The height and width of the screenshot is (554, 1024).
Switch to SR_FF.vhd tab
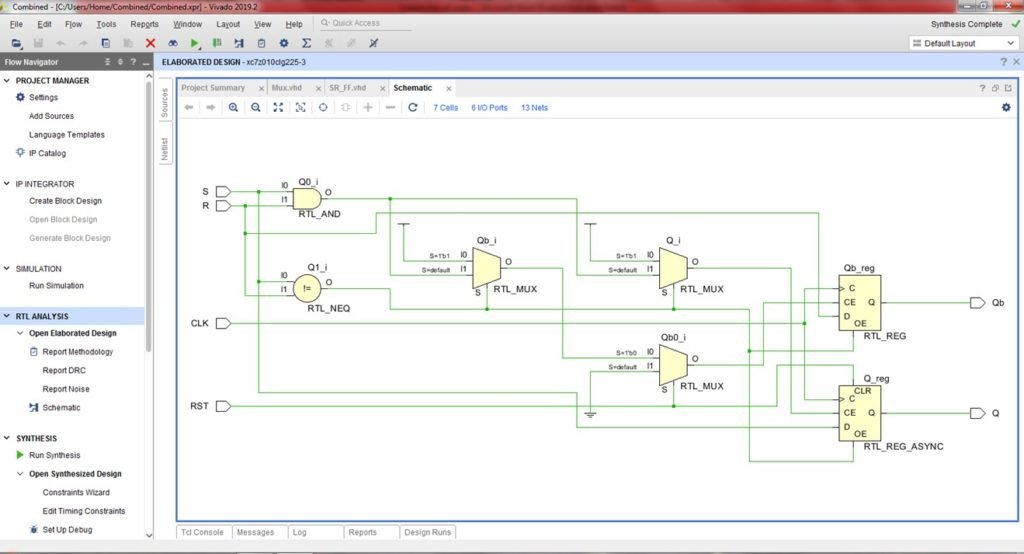pos(347,88)
